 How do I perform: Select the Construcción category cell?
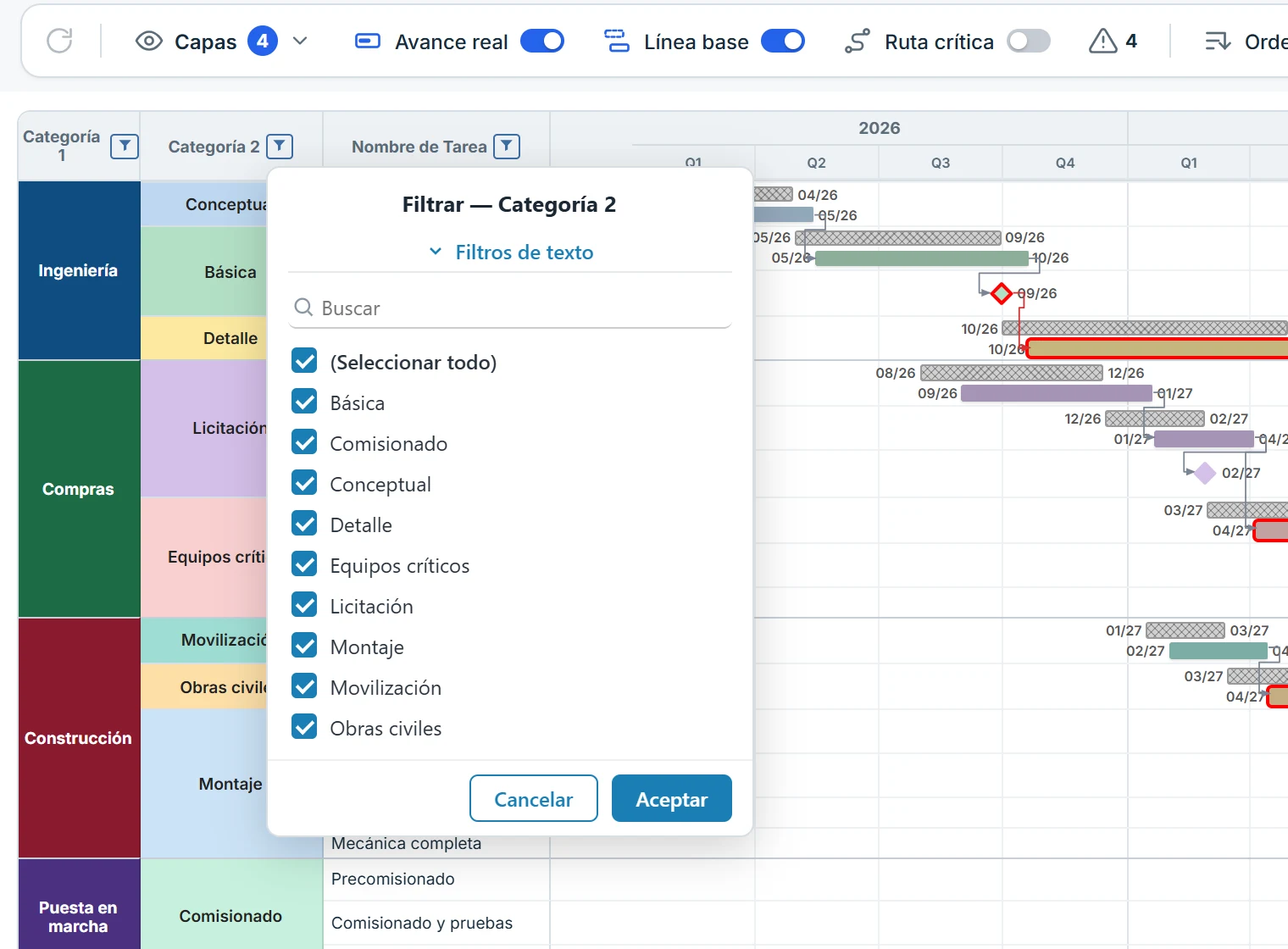point(79,738)
